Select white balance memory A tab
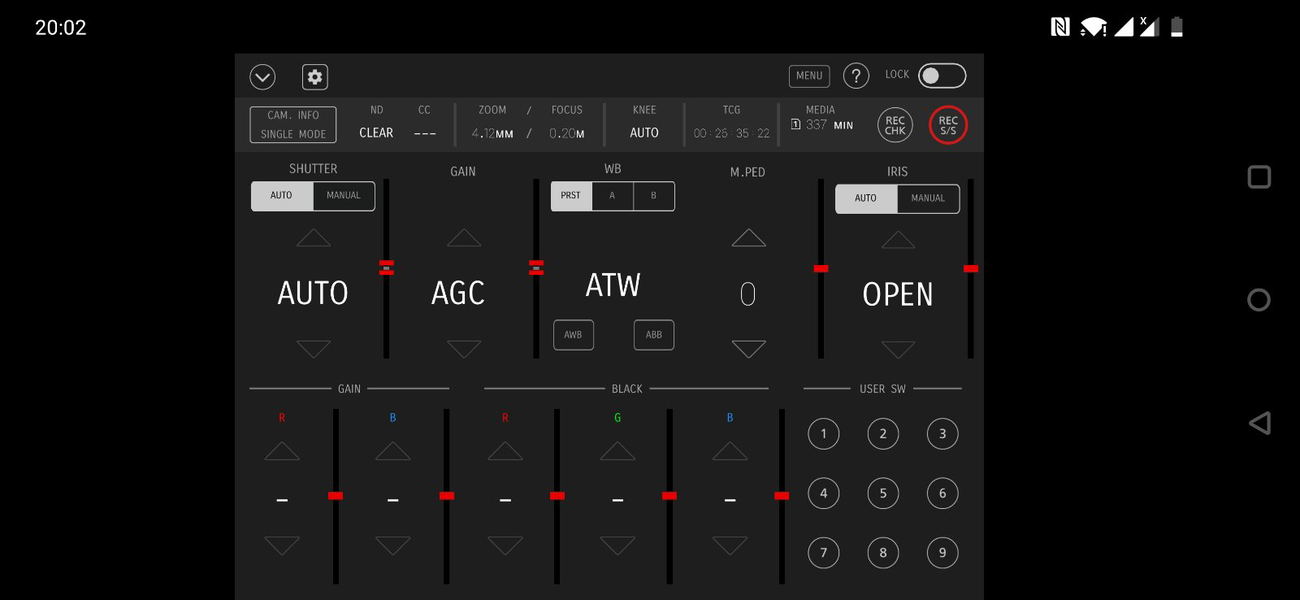1300x600 pixels. (x=612, y=196)
